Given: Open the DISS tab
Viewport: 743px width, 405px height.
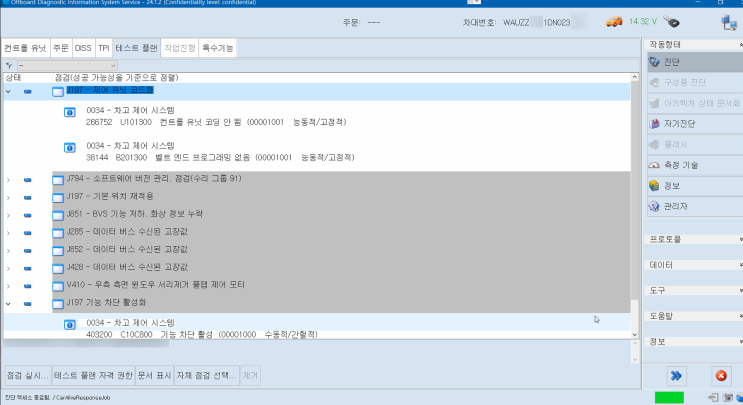Looking at the screenshot, I should point(83,48).
